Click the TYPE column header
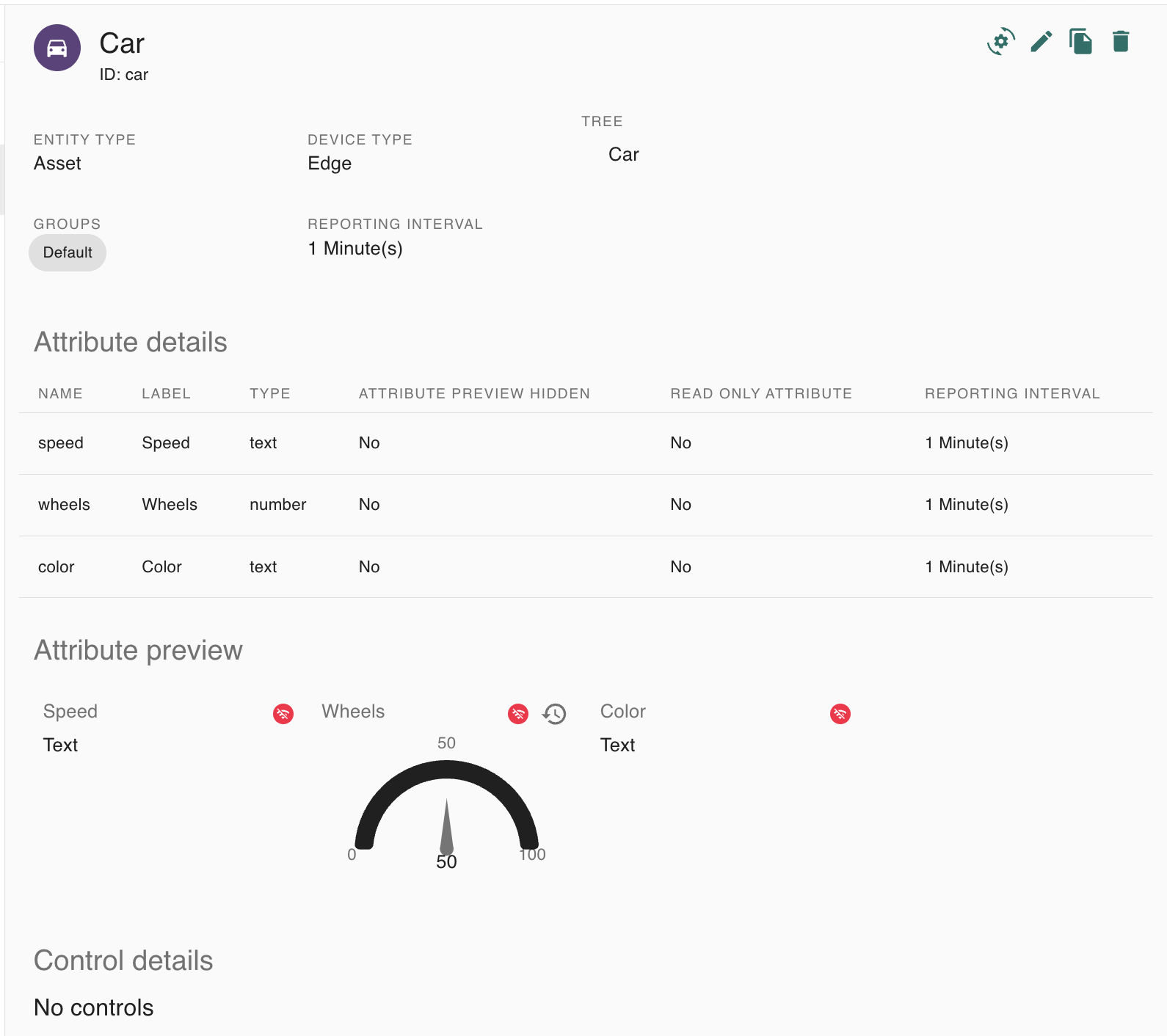1167x1036 pixels. (269, 393)
